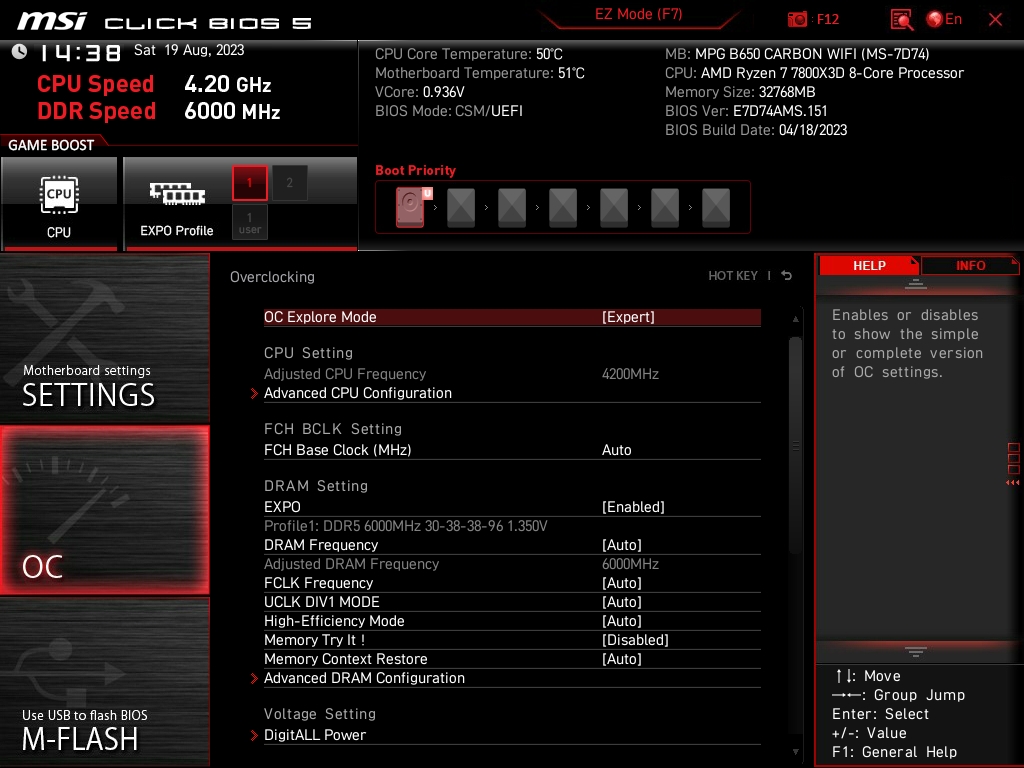This screenshot has width=1024, height=768.
Task: Click the help panel bottom collapse handle
Action: tap(916, 651)
